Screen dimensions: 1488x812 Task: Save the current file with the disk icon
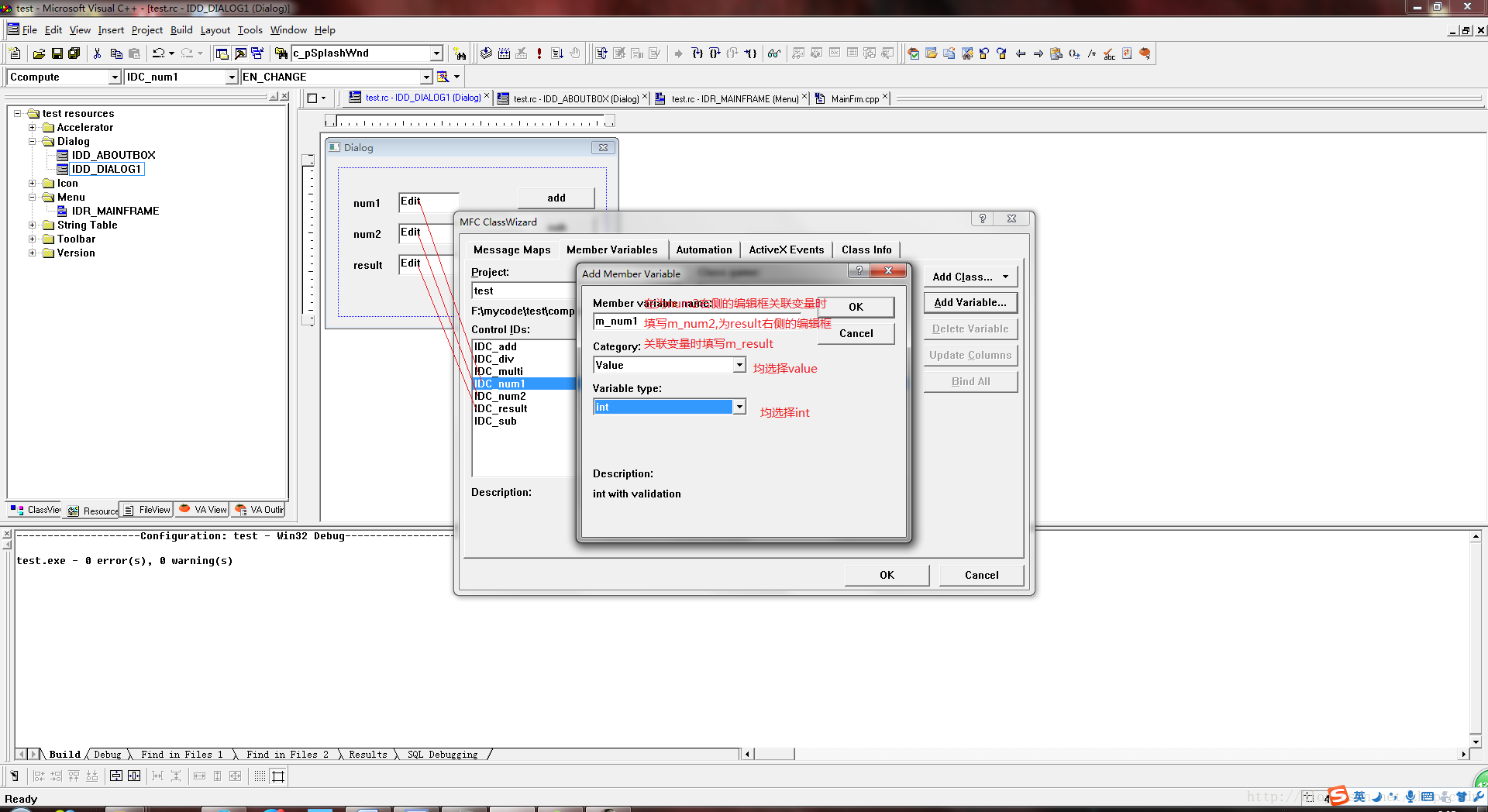57,53
